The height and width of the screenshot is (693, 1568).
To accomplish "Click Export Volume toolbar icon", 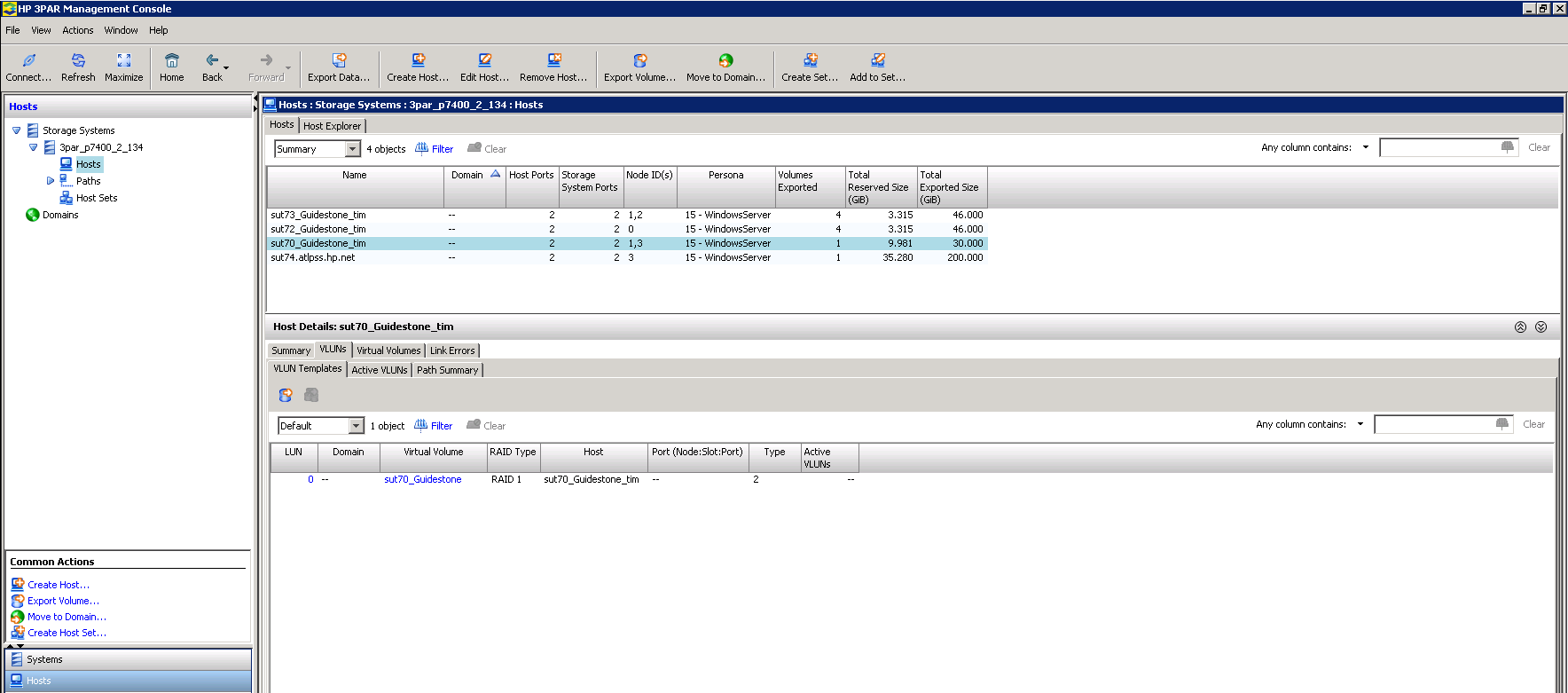I will pos(639,60).
